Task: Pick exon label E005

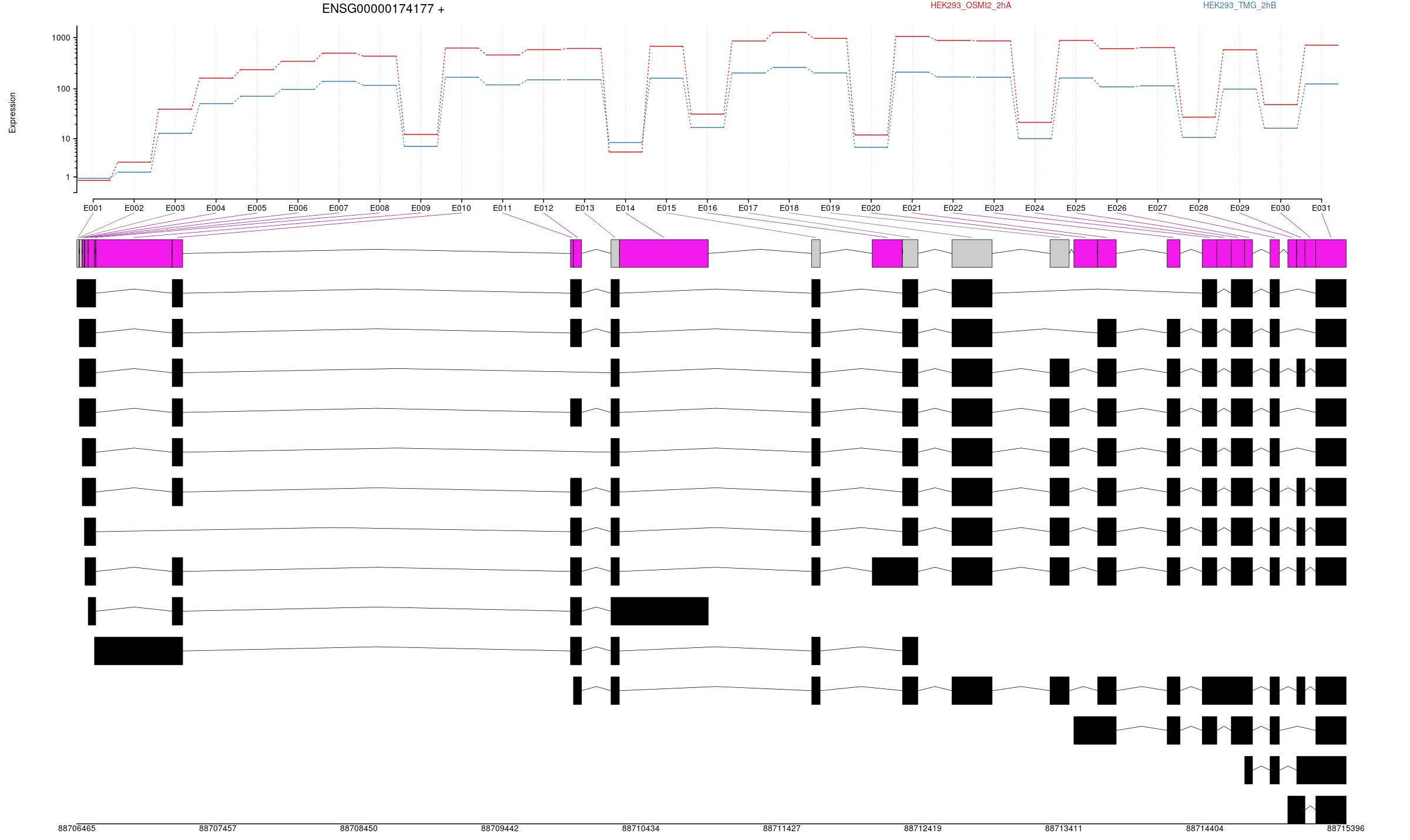Action: 257,208
